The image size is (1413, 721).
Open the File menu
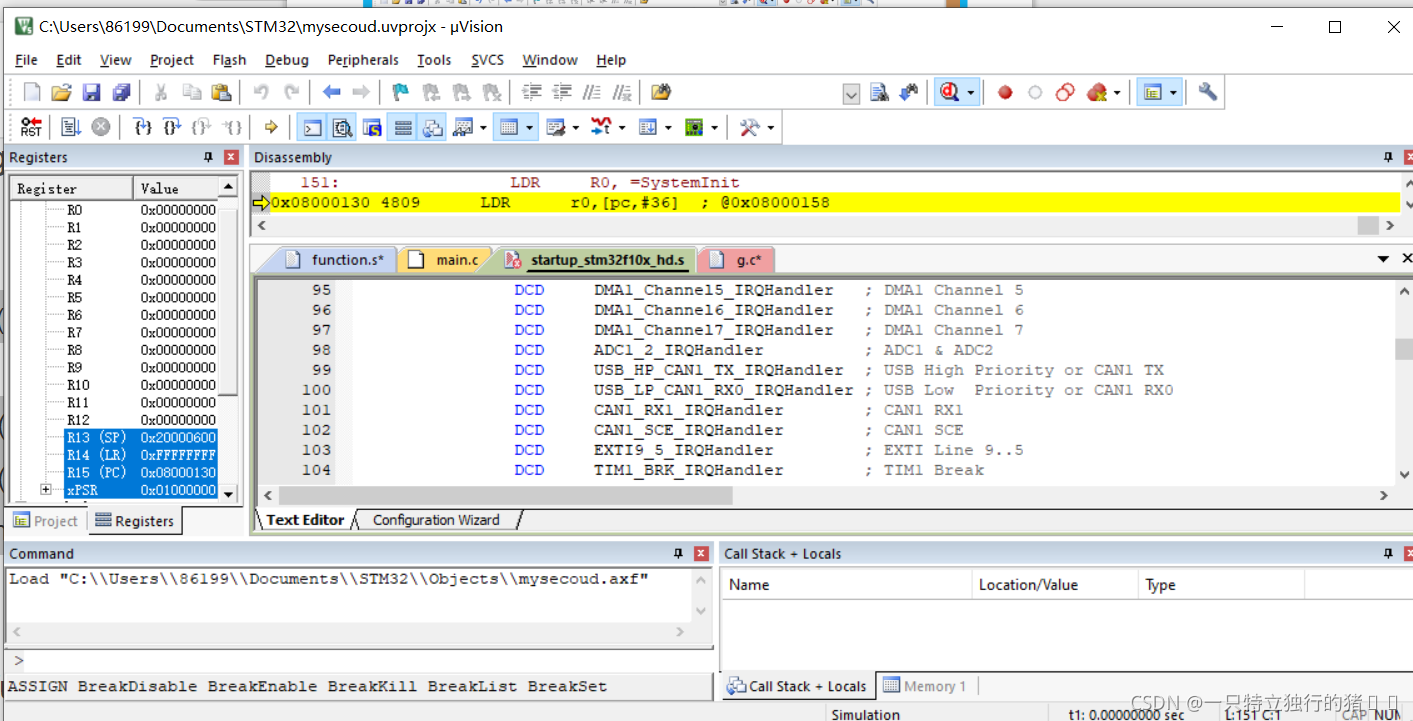point(26,60)
